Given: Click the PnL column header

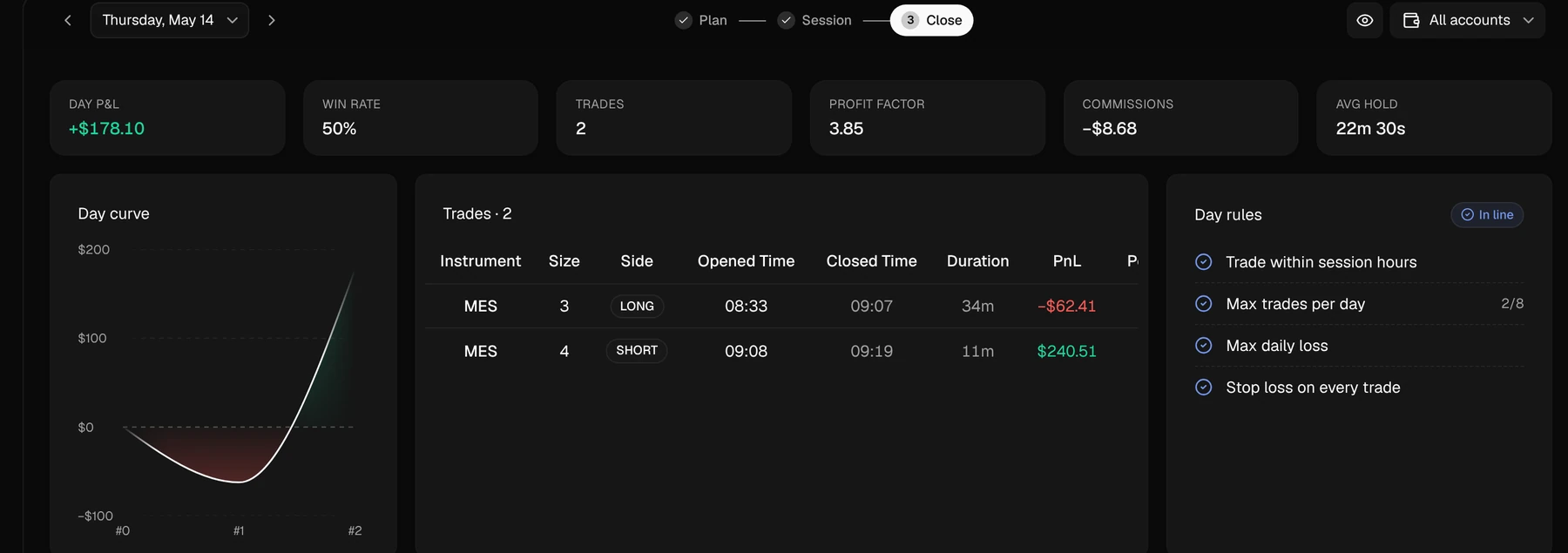Looking at the screenshot, I should (1067, 261).
